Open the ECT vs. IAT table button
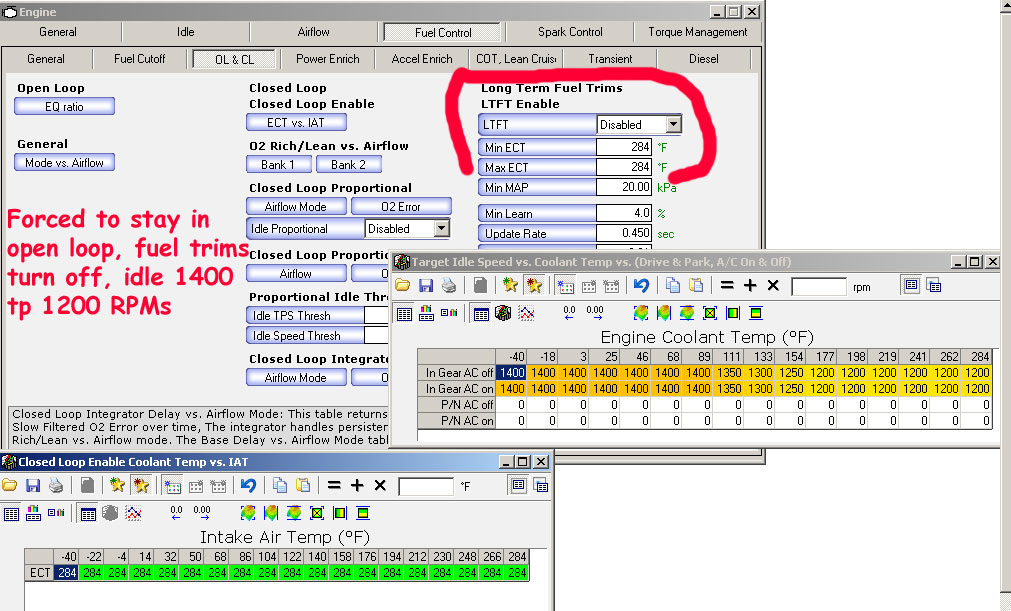 pyautogui.click(x=297, y=123)
